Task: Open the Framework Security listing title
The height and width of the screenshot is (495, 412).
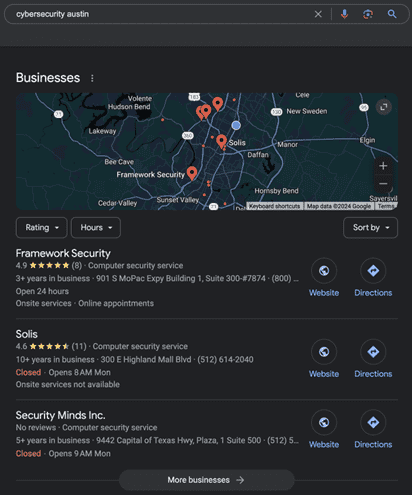Action: [x=63, y=253]
